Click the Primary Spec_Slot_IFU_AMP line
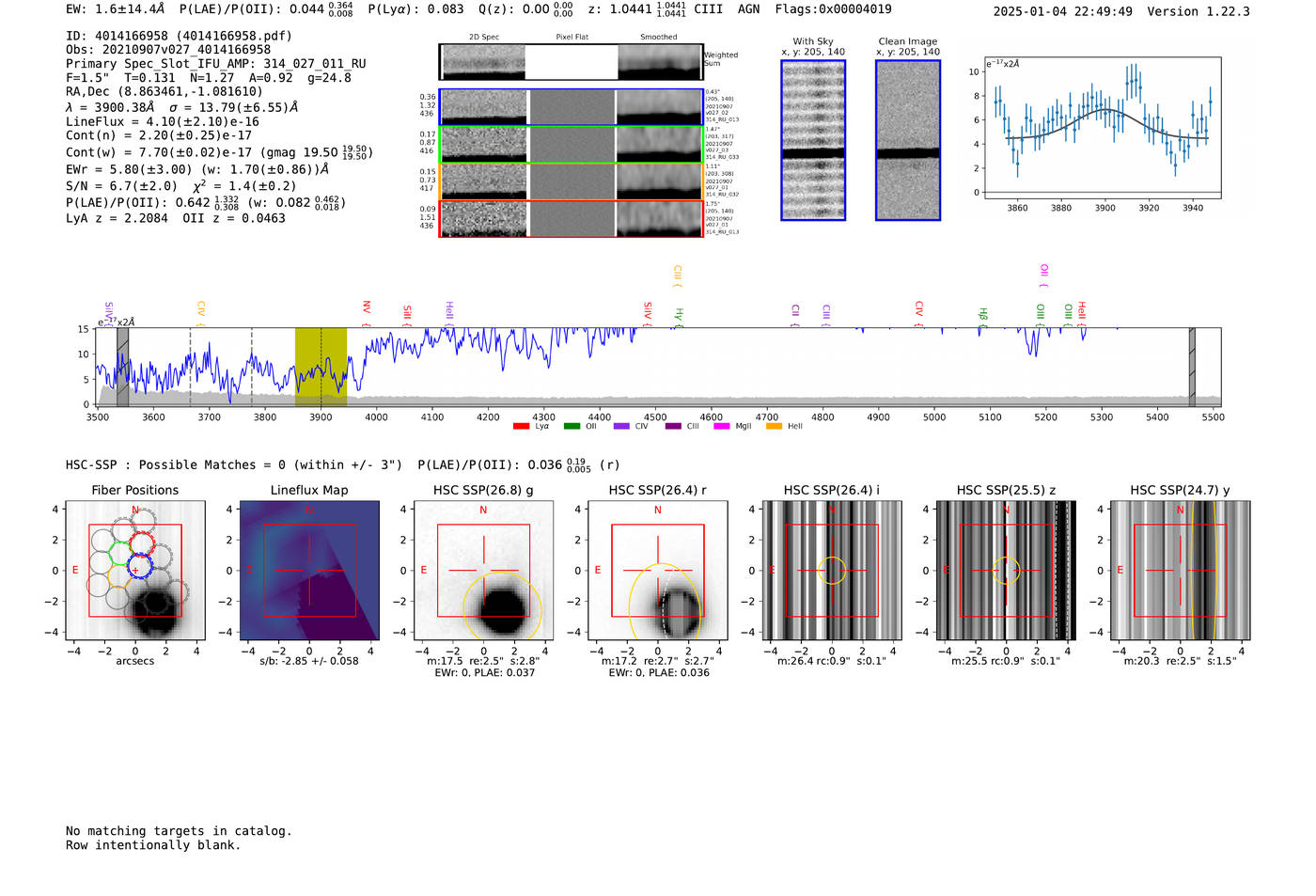The height and width of the screenshot is (896, 1316). click(216, 64)
